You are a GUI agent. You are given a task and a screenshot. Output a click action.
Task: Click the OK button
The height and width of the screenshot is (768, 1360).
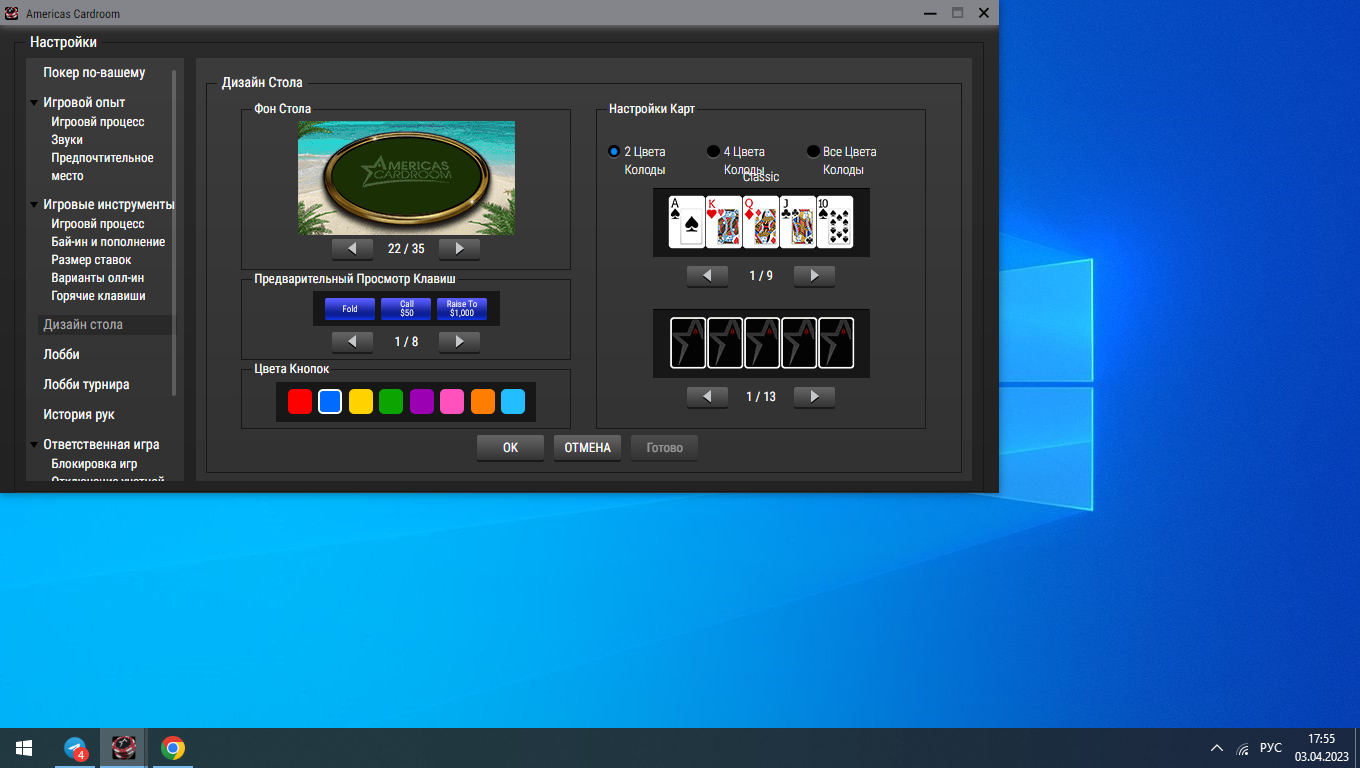click(510, 448)
